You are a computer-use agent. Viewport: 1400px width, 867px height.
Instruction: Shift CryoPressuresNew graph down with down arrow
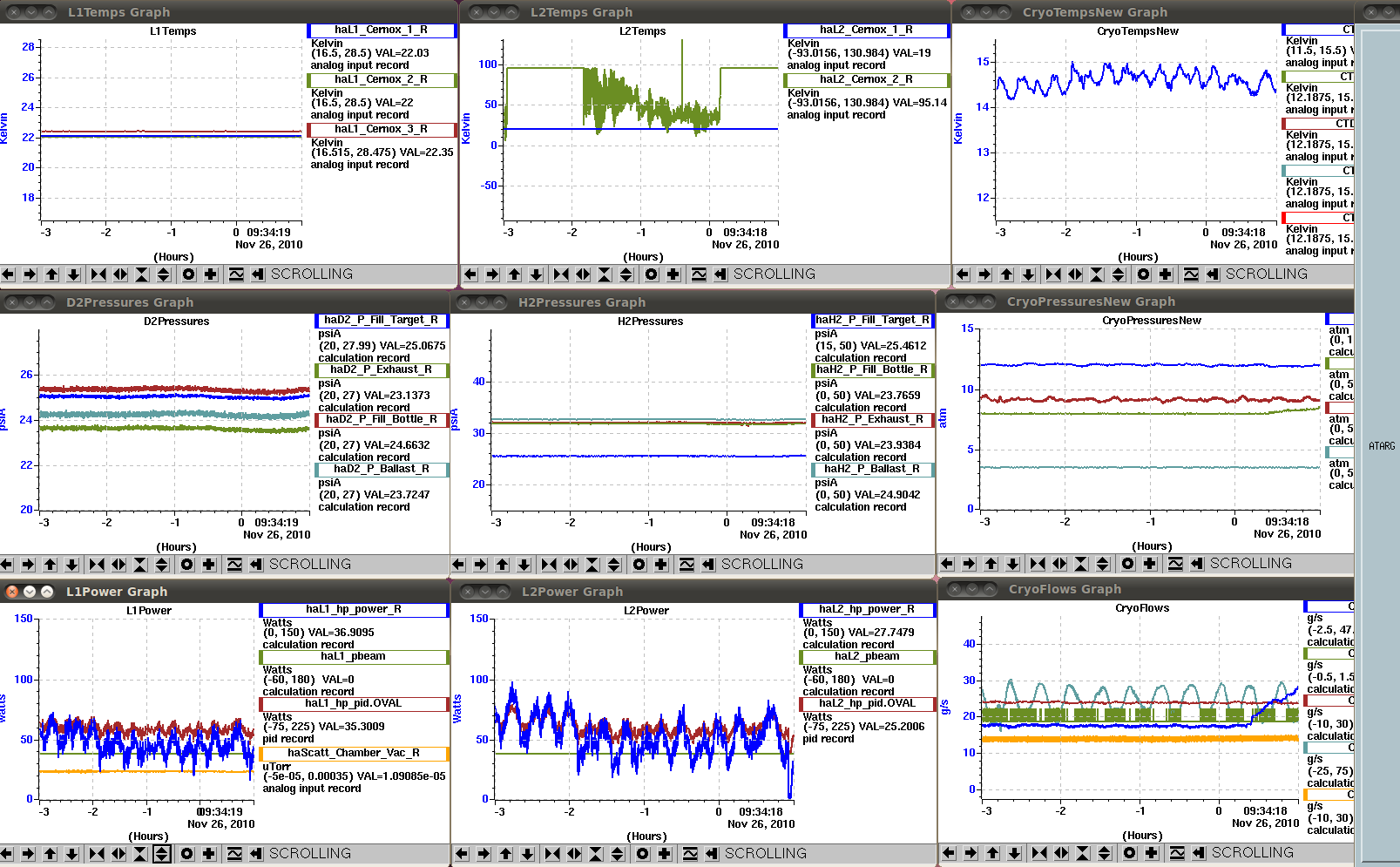pyautogui.click(x=1012, y=564)
